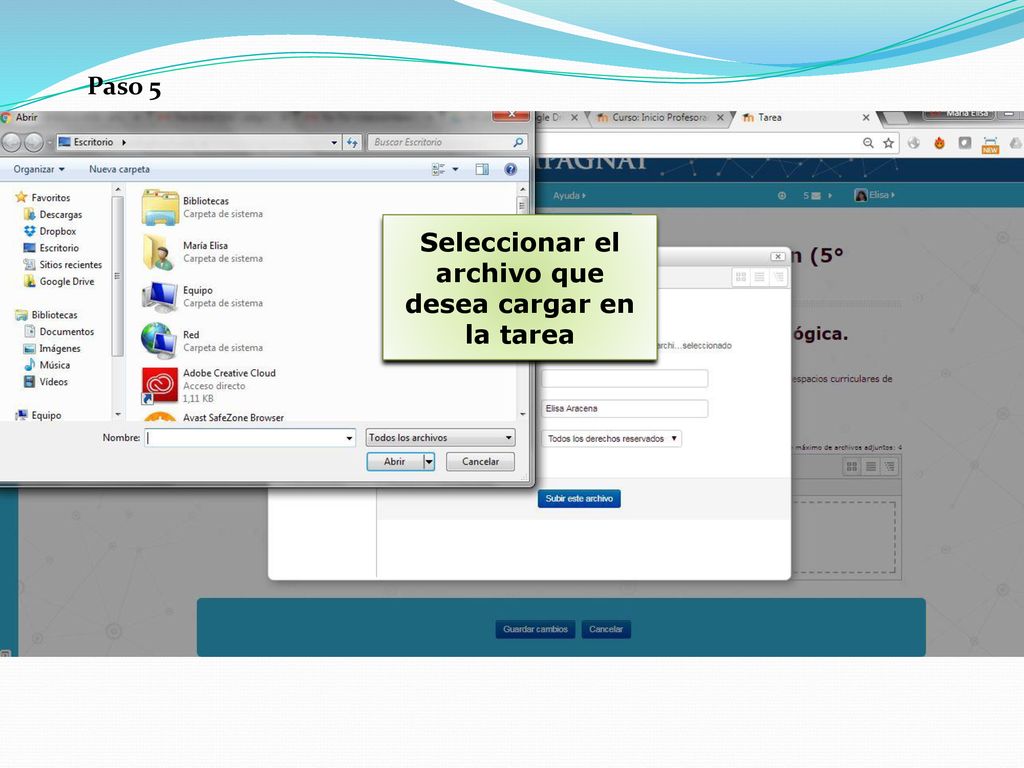Viewport: 1024px width, 768px height.
Task: Open Música under Bibliotecas
Action: point(47,365)
